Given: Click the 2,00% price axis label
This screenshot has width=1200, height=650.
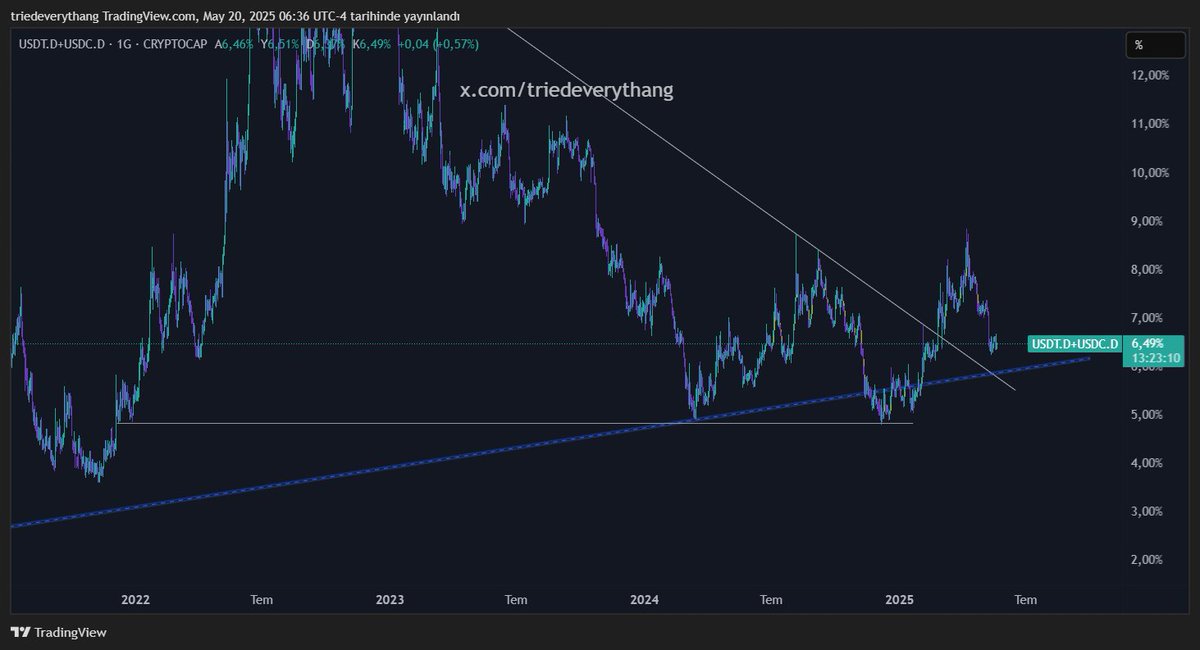Looking at the screenshot, I should (1149, 560).
